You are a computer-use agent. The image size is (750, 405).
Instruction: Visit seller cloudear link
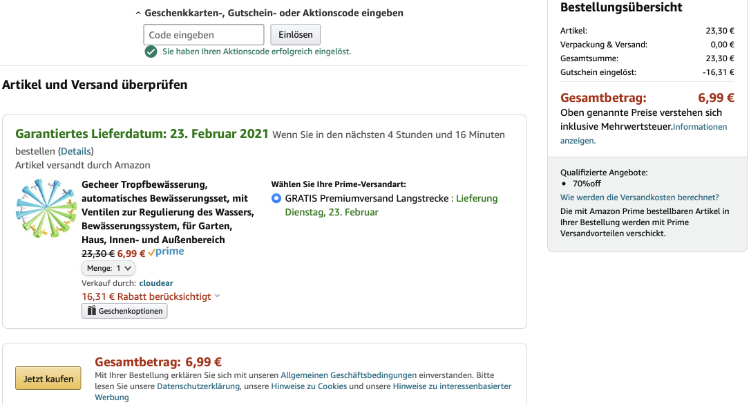155,283
